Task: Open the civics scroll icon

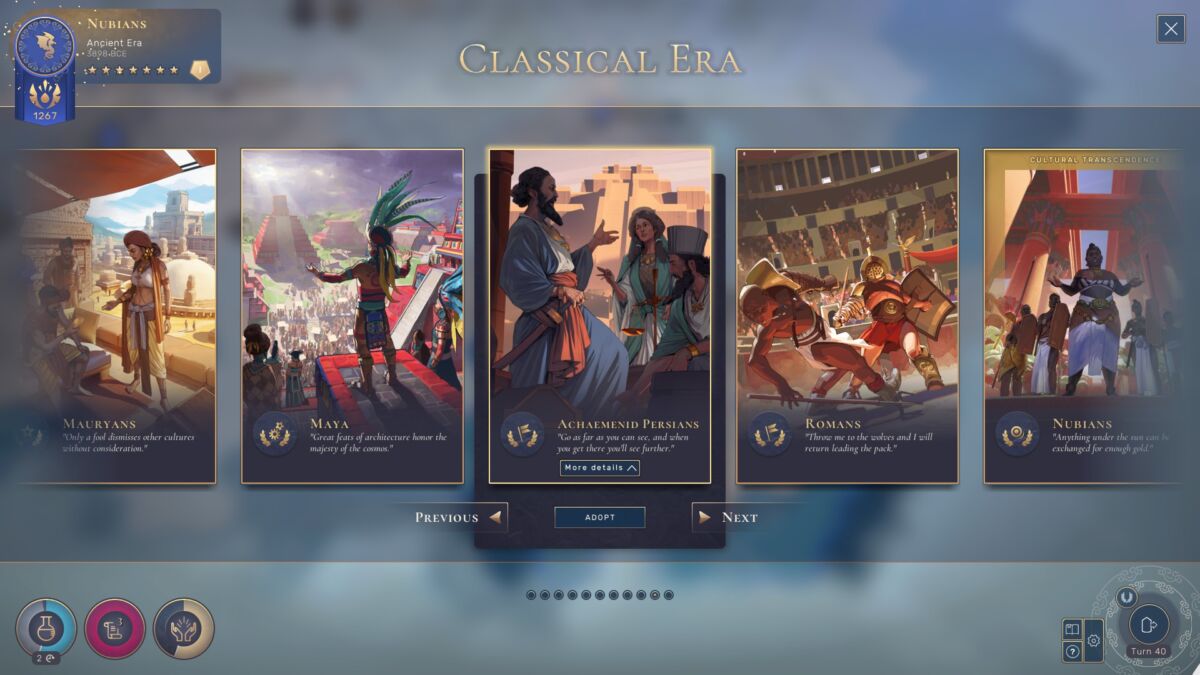Action: pyautogui.click(x=115, y=628)
